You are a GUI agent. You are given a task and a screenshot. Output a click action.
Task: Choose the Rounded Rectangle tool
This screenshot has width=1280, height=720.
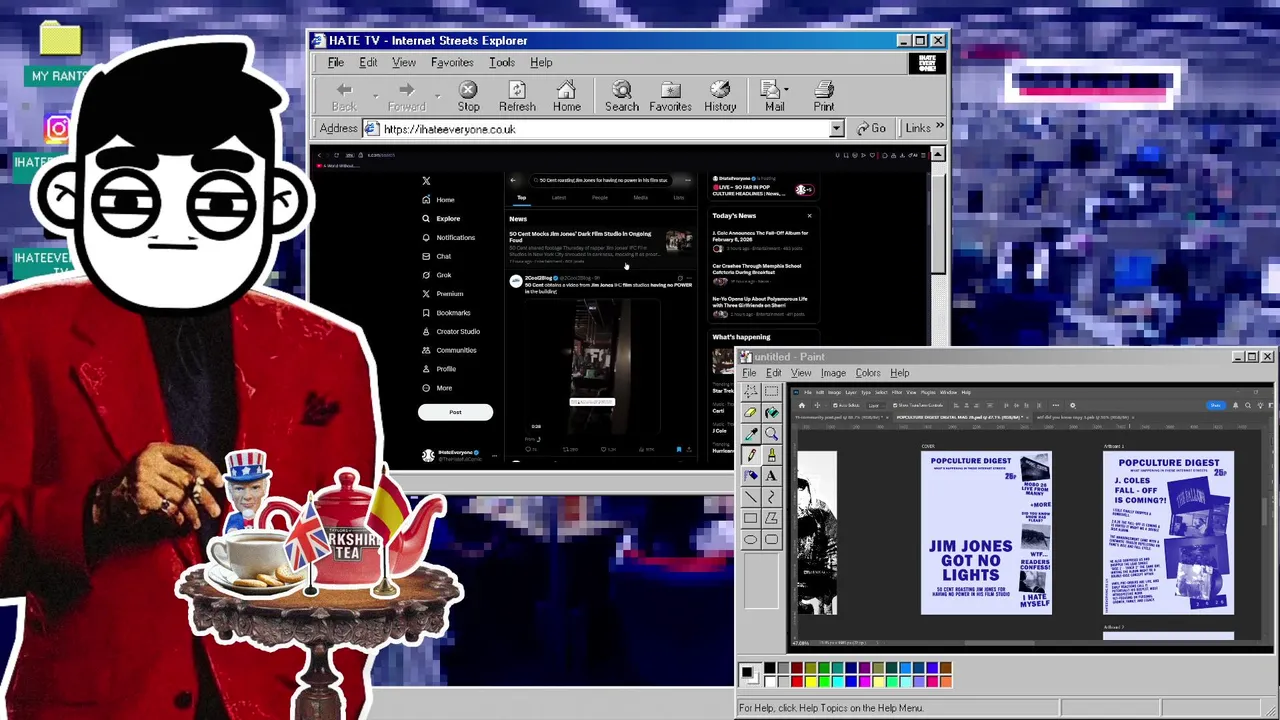point(771,539)
